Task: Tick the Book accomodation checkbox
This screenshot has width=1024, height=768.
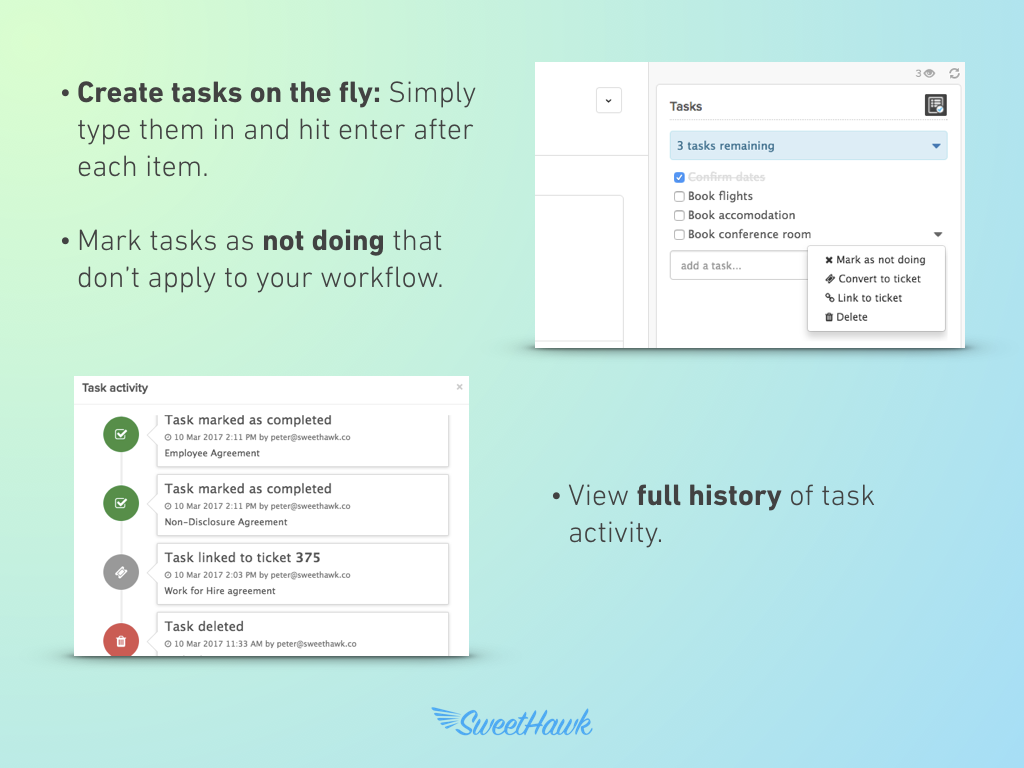Action: tap(679, 216)
